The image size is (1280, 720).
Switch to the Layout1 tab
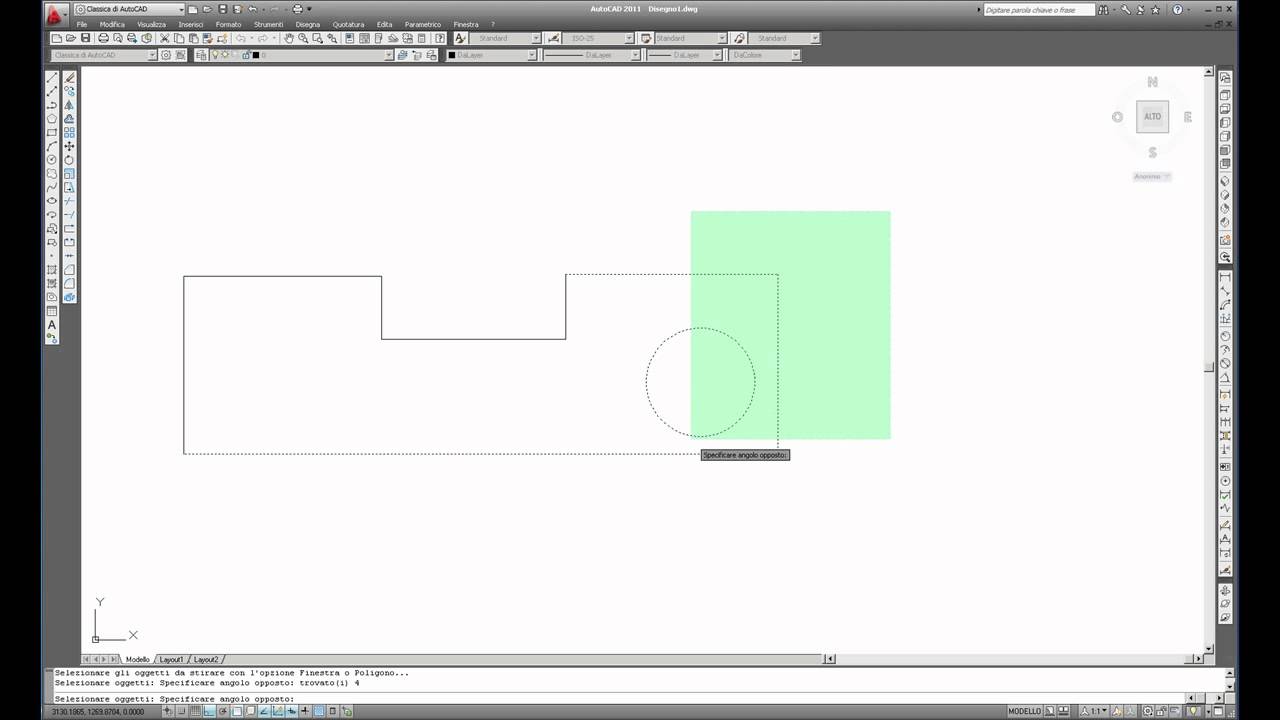coord(172,660)
